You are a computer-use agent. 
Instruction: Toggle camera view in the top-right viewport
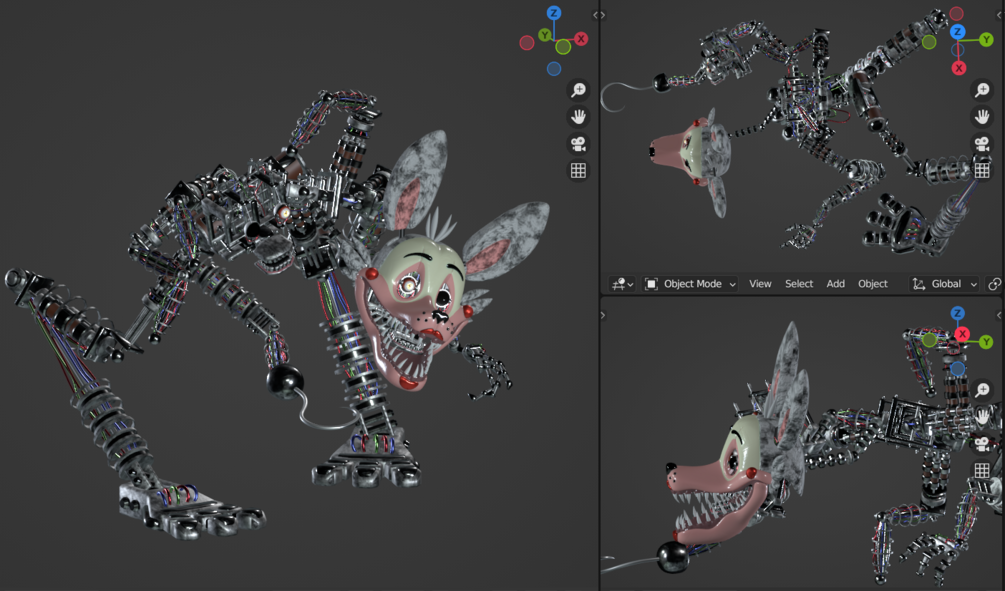point(982,144)
